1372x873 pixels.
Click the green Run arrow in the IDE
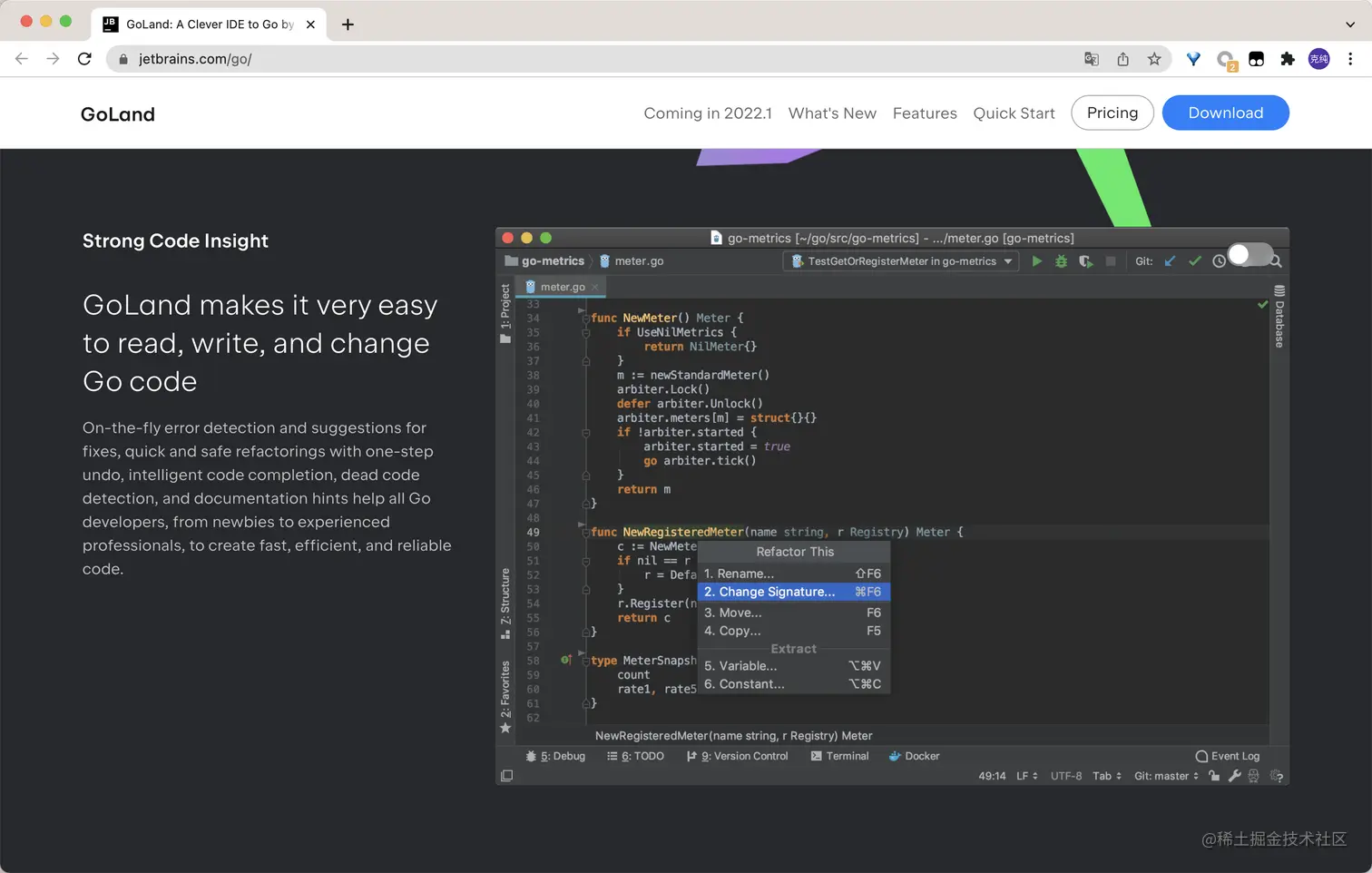[x=1037, y=261]
